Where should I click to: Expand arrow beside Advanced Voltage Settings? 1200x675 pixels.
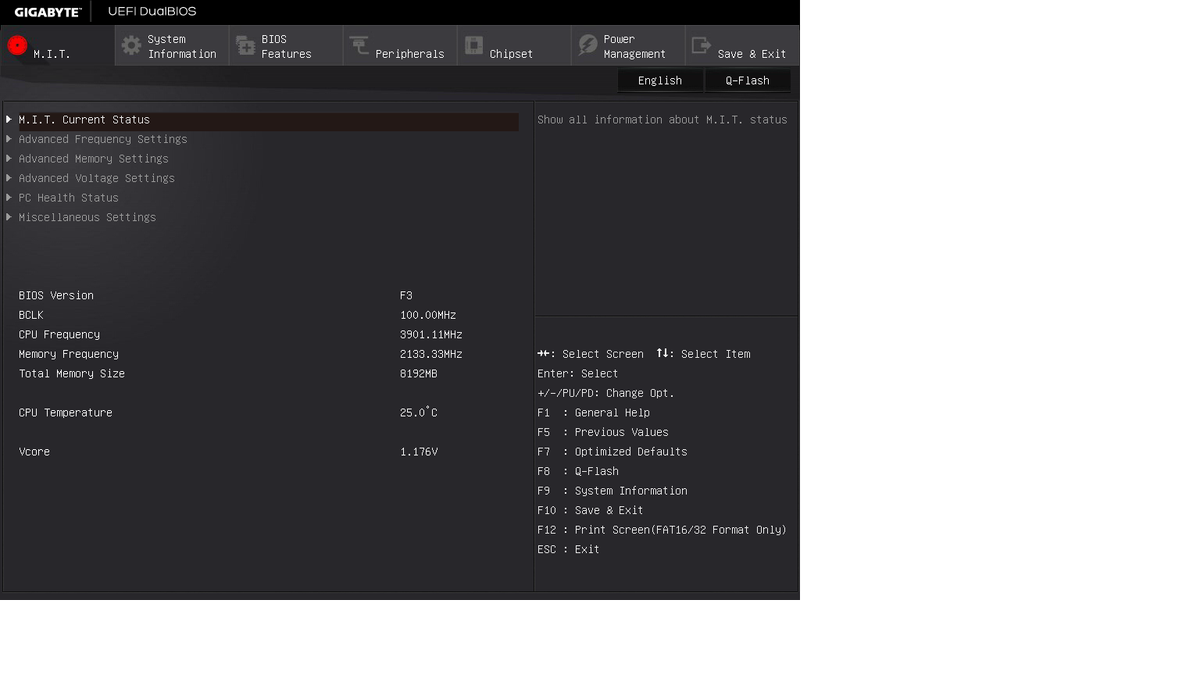9,178
